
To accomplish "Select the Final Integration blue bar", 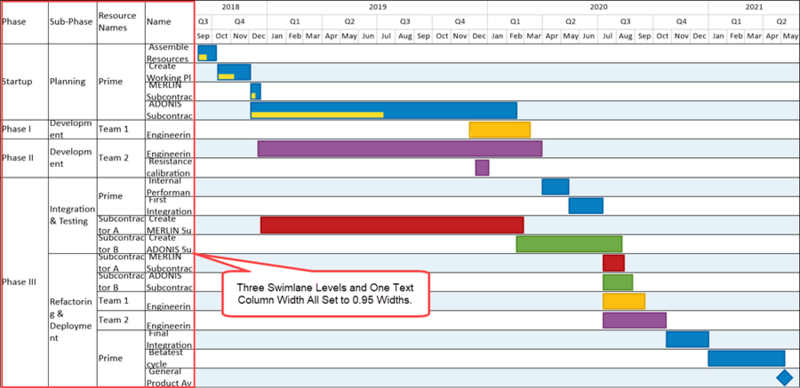I will (x=687, y=339).
